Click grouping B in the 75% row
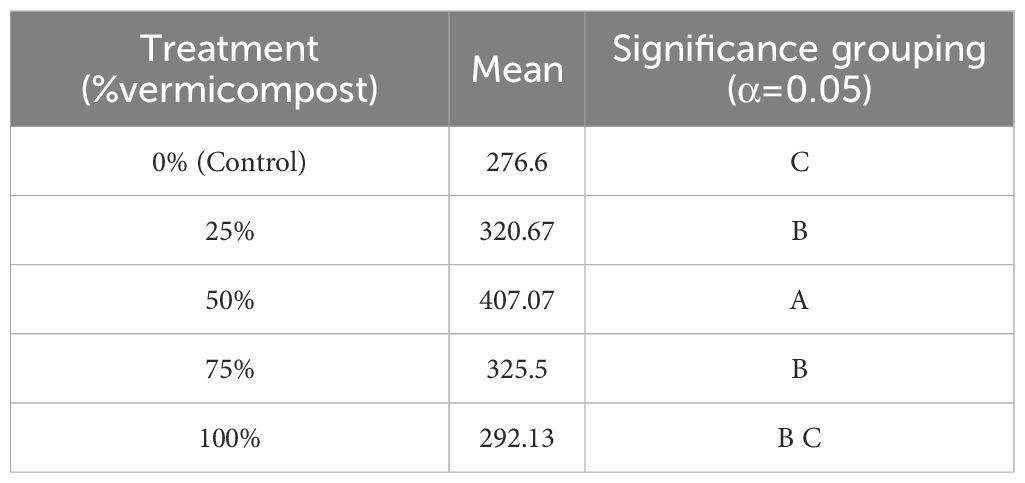 pyautogui.click(x=799, y=370)
